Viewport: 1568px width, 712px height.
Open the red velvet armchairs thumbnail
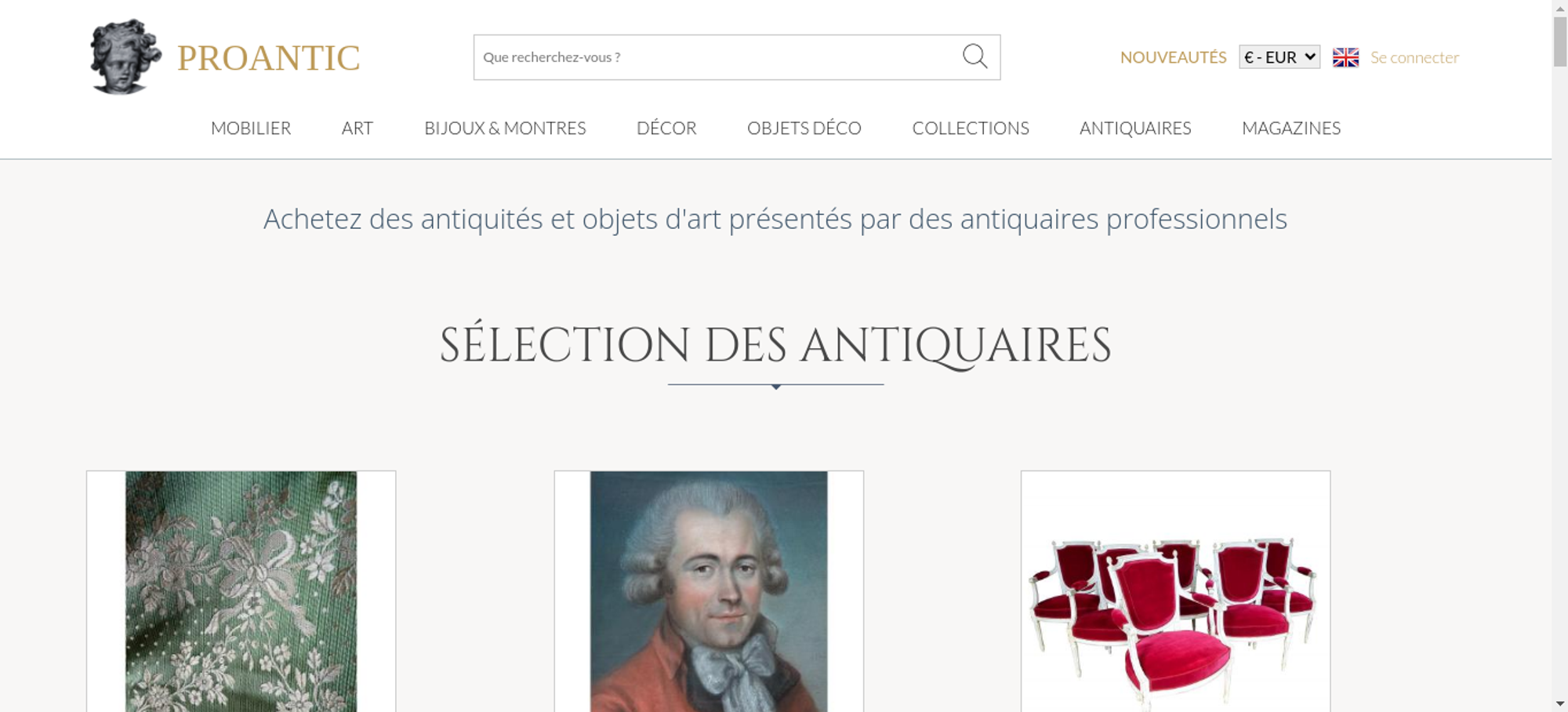click(1175, 591)
